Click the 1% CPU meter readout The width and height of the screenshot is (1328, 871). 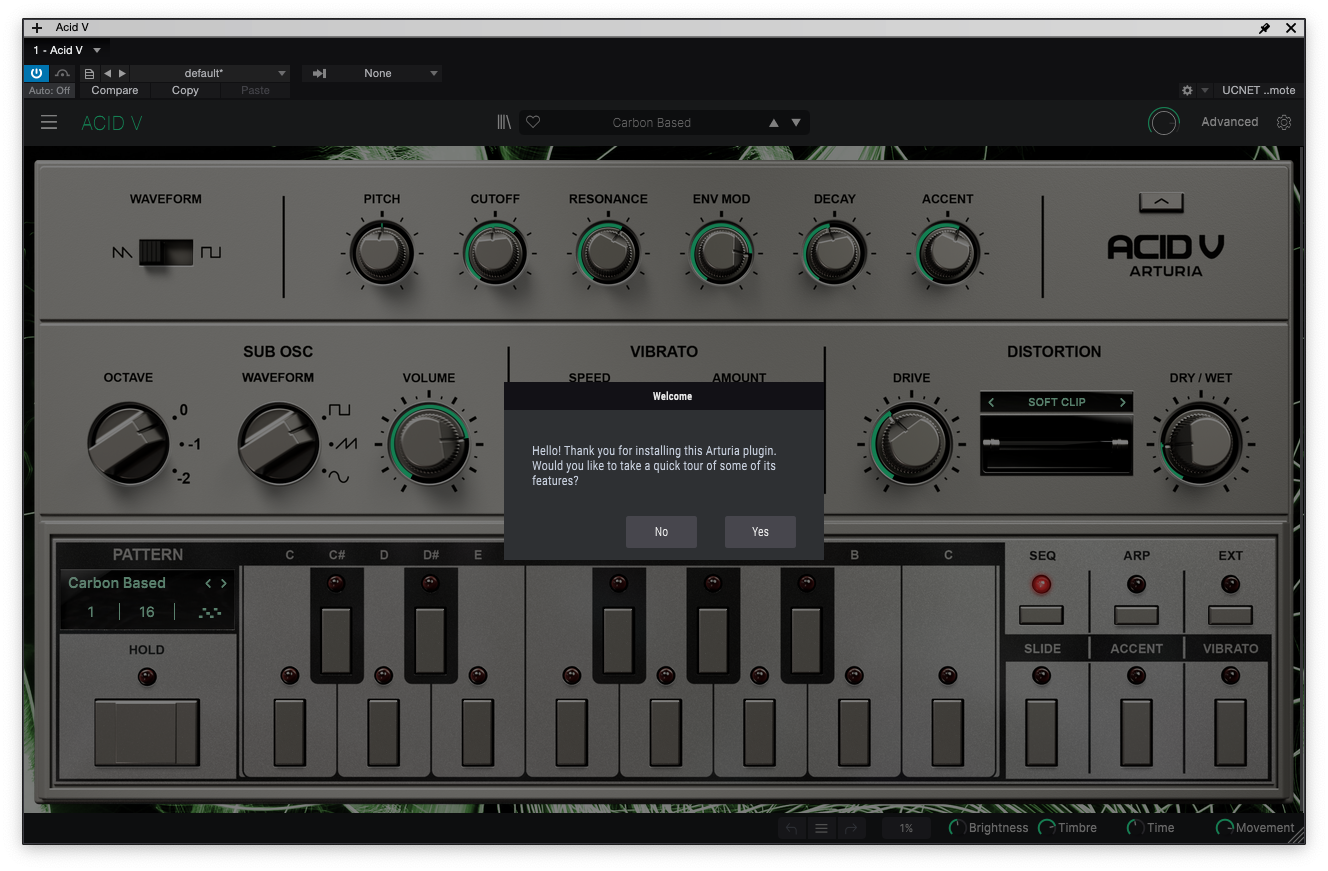pyautogui.click(x=906, y=828)
